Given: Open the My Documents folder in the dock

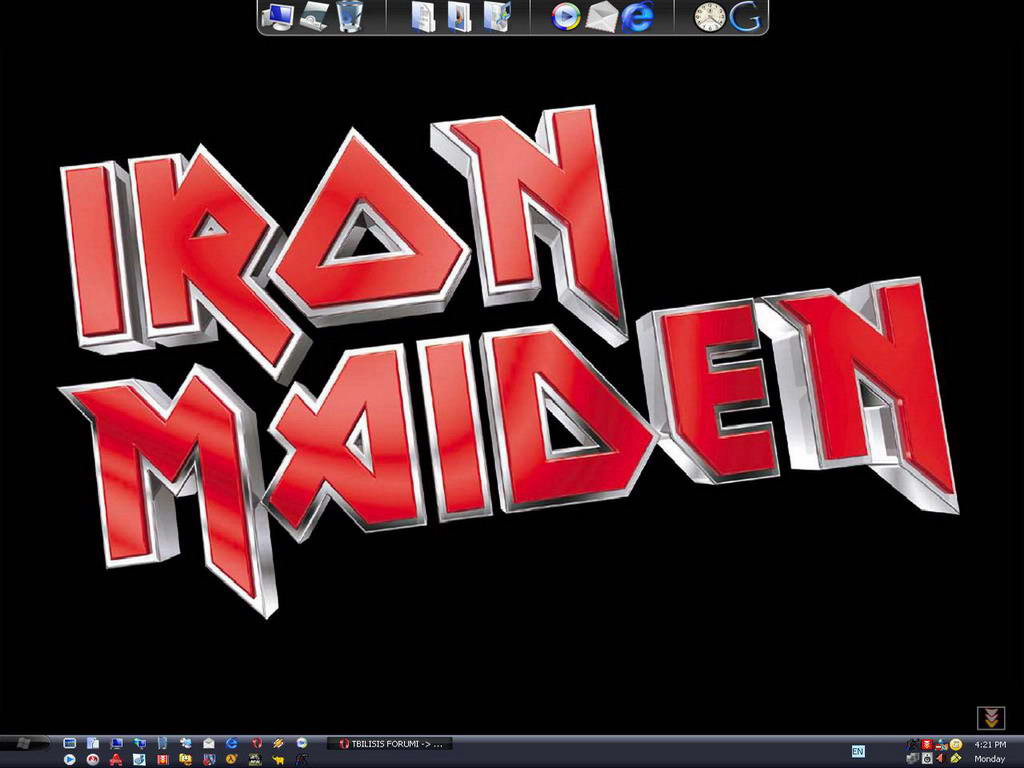Looking at the screenshot, I should (423, 16).
